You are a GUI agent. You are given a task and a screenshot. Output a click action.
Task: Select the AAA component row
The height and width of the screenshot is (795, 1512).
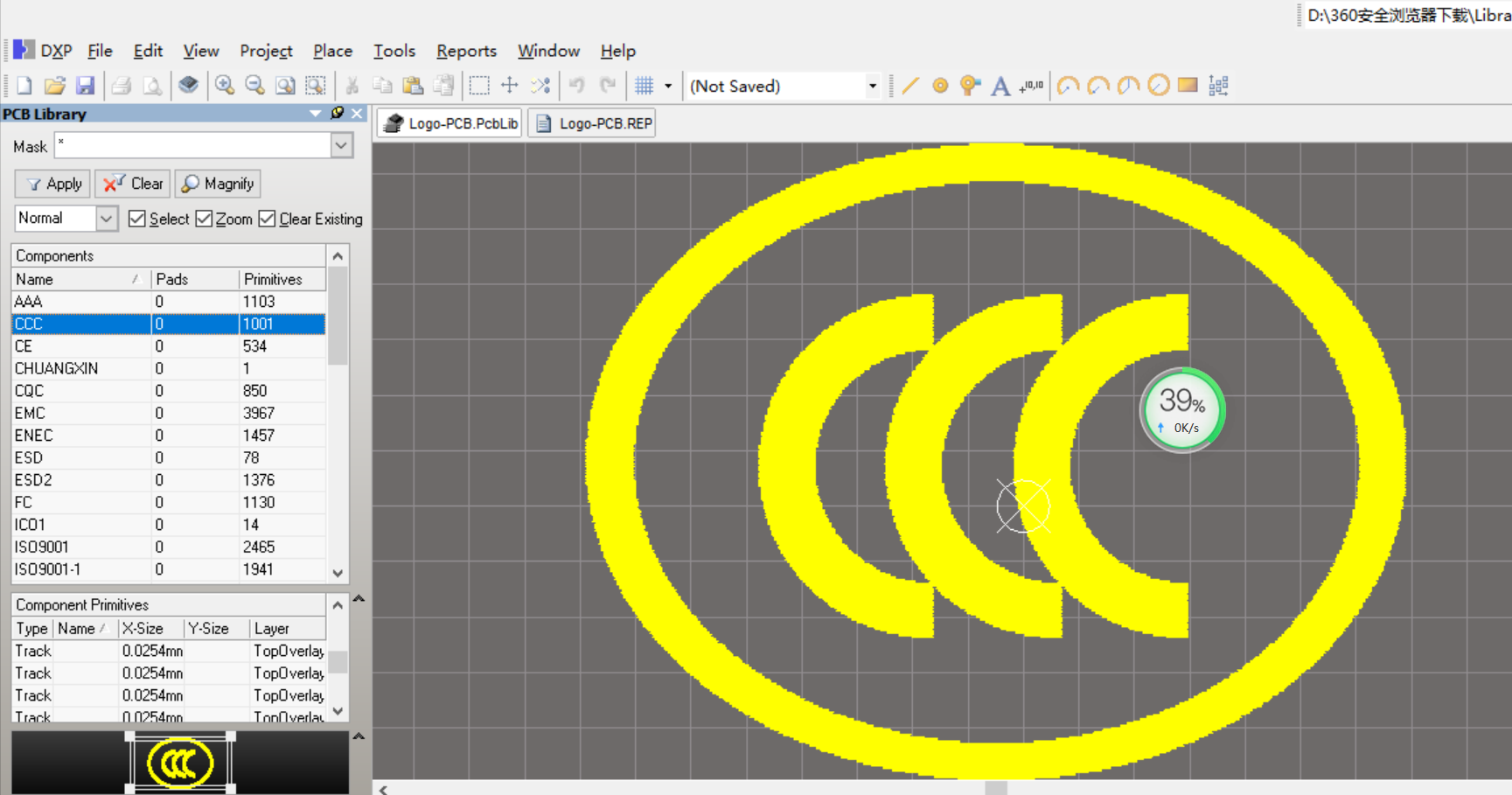click(x=169, y=301)
